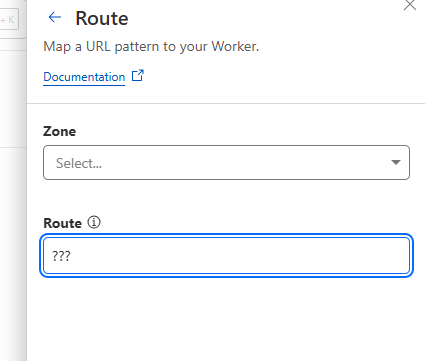Click the Zone field label
425x361 pixels.
coord(59,131)
